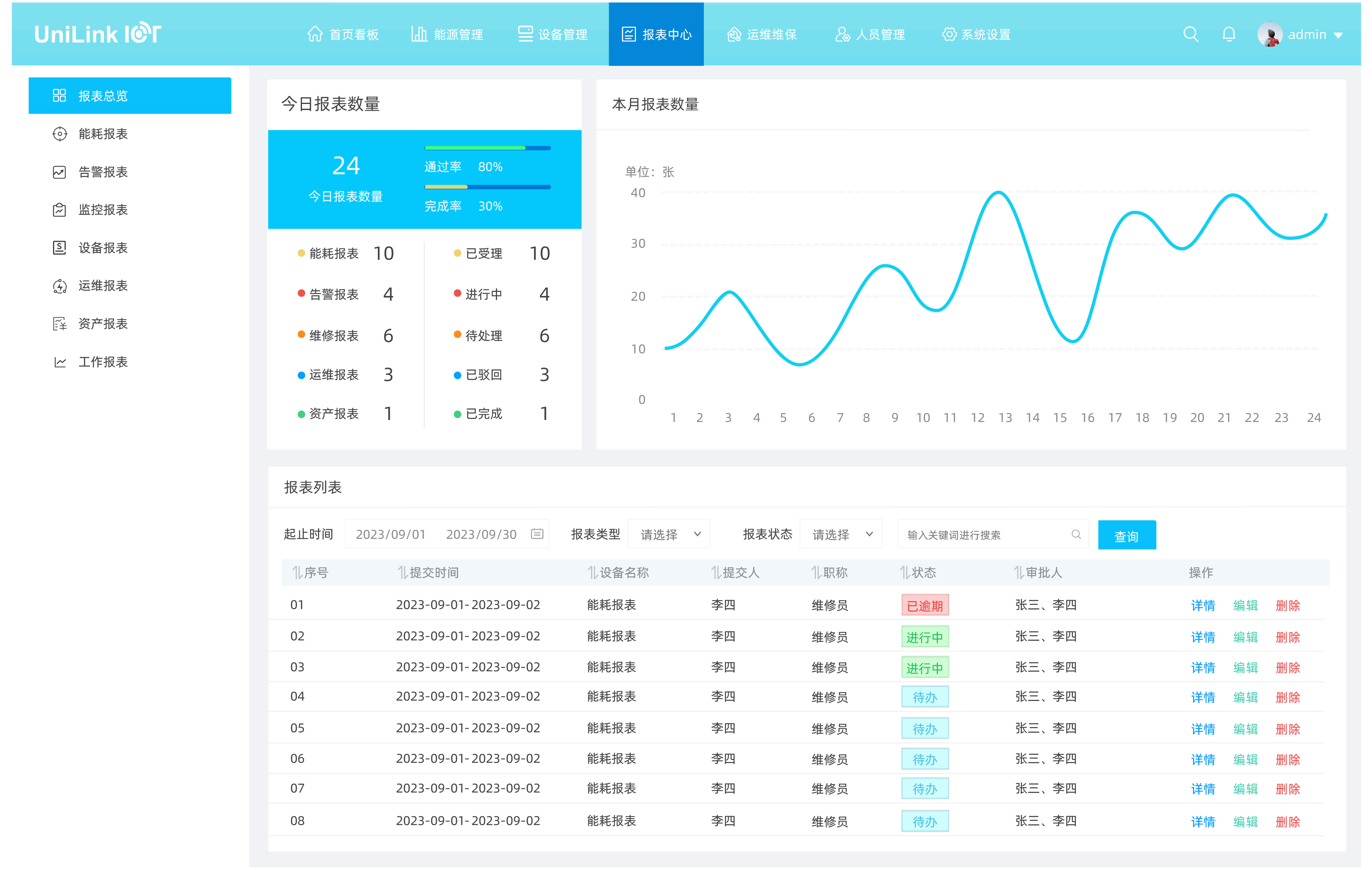Click the 告警报表 count 4 entry
The image size is (1372, 870).
point(346,294)
